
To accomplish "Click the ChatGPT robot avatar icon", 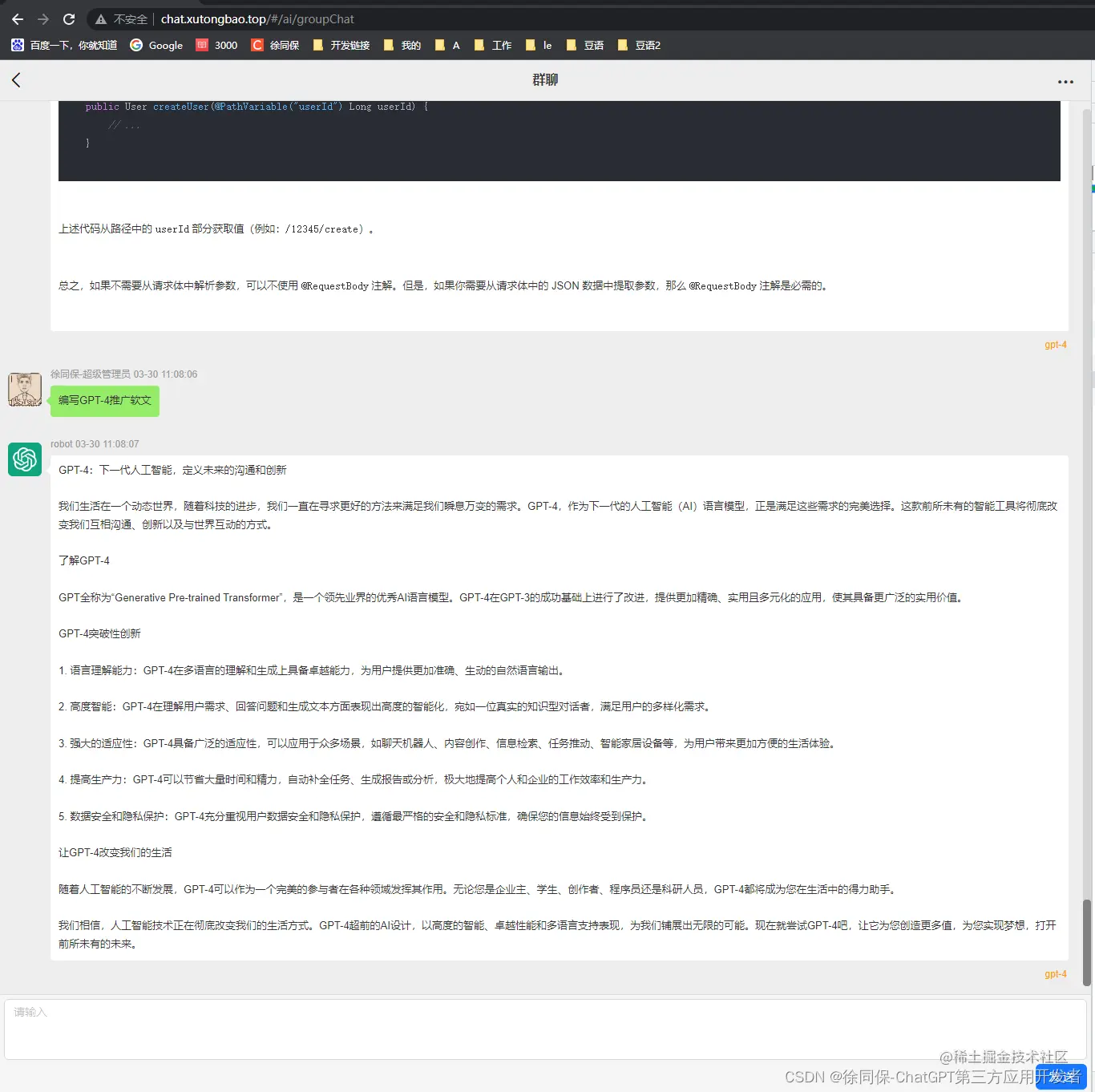I will (25, 459).
